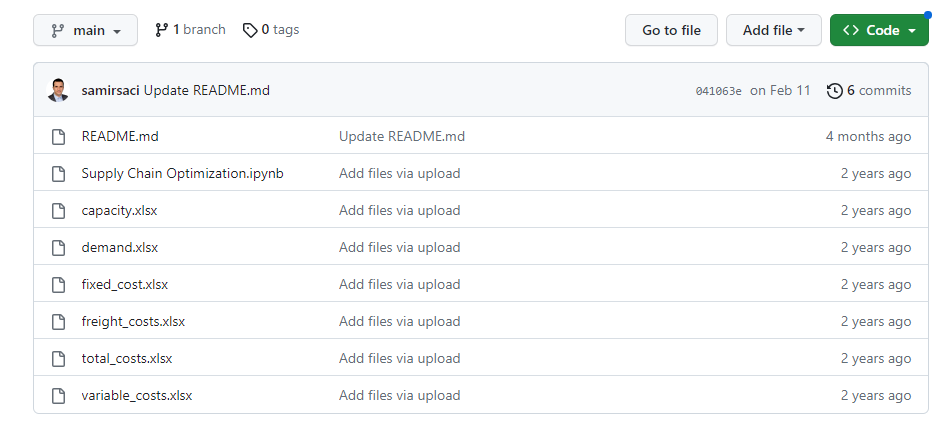View commit hash 041063e
944x430 pixels.
(x=718, y=91)
